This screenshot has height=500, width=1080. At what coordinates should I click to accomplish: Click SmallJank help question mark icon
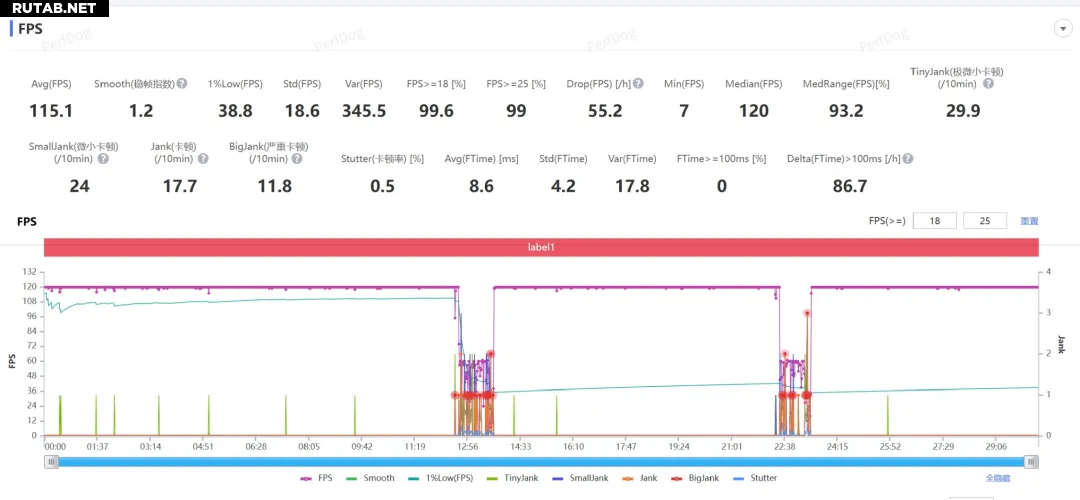tap(103, 158)
